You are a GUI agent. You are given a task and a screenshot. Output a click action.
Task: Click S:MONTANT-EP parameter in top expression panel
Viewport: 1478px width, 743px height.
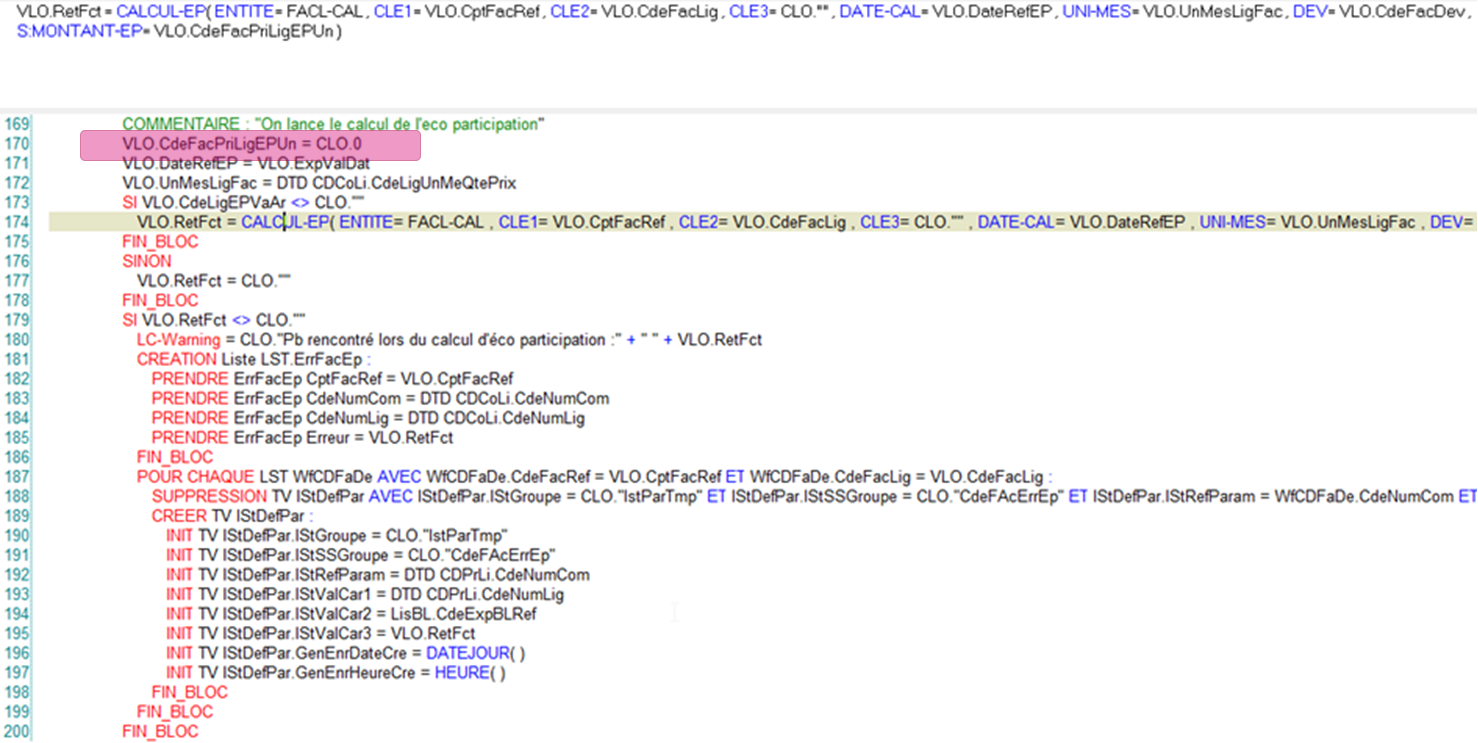point(62,32)
